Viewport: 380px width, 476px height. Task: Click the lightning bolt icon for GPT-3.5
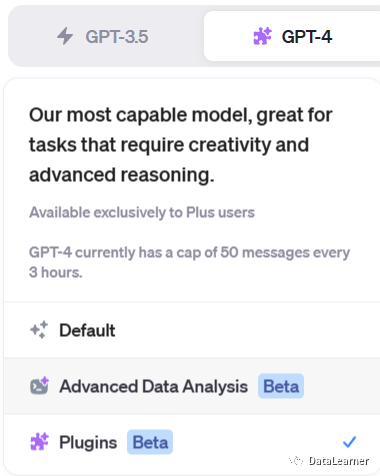(65, 36)
